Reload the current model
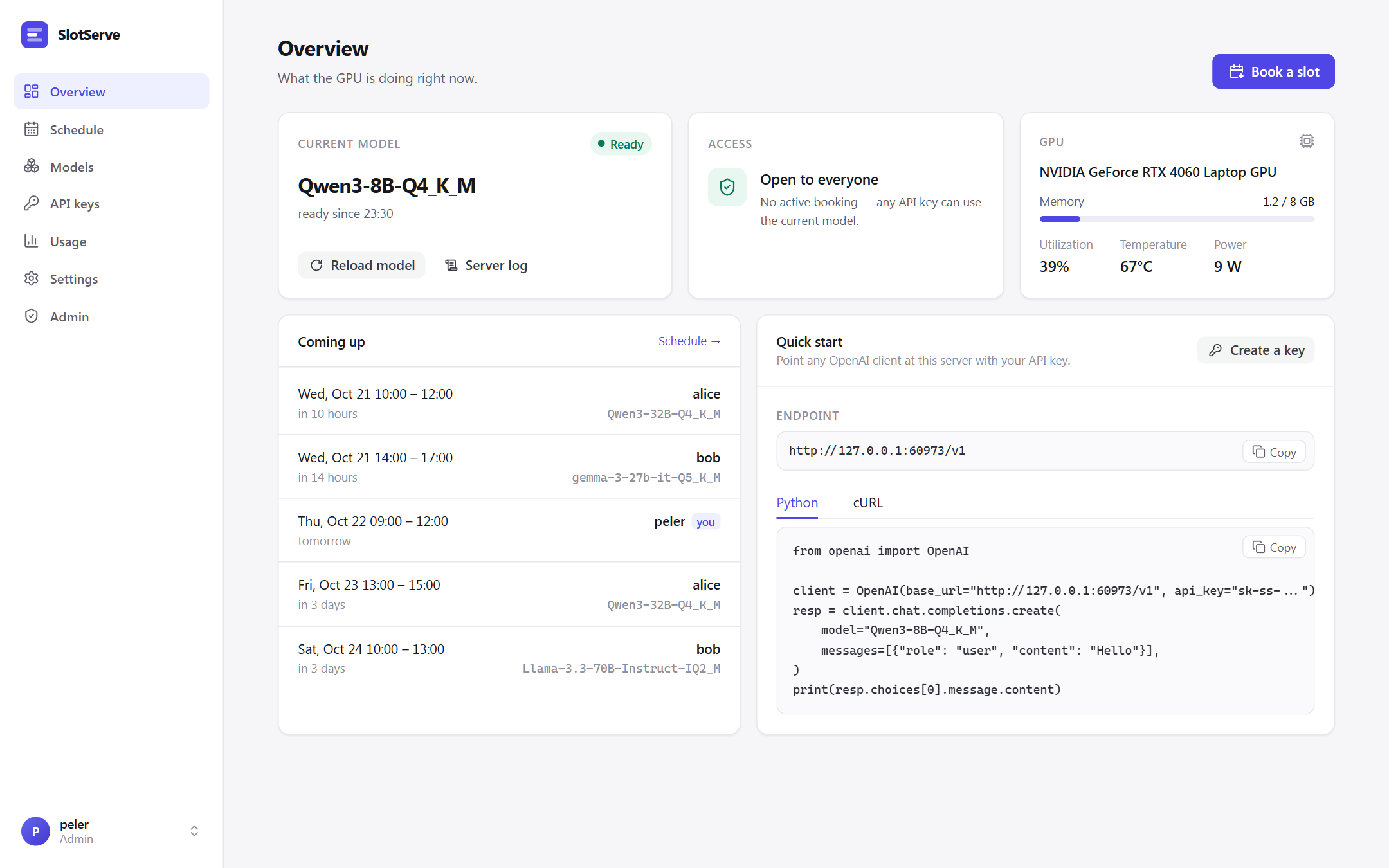This screenshot has width=1389, height=868. pos(362,265)
